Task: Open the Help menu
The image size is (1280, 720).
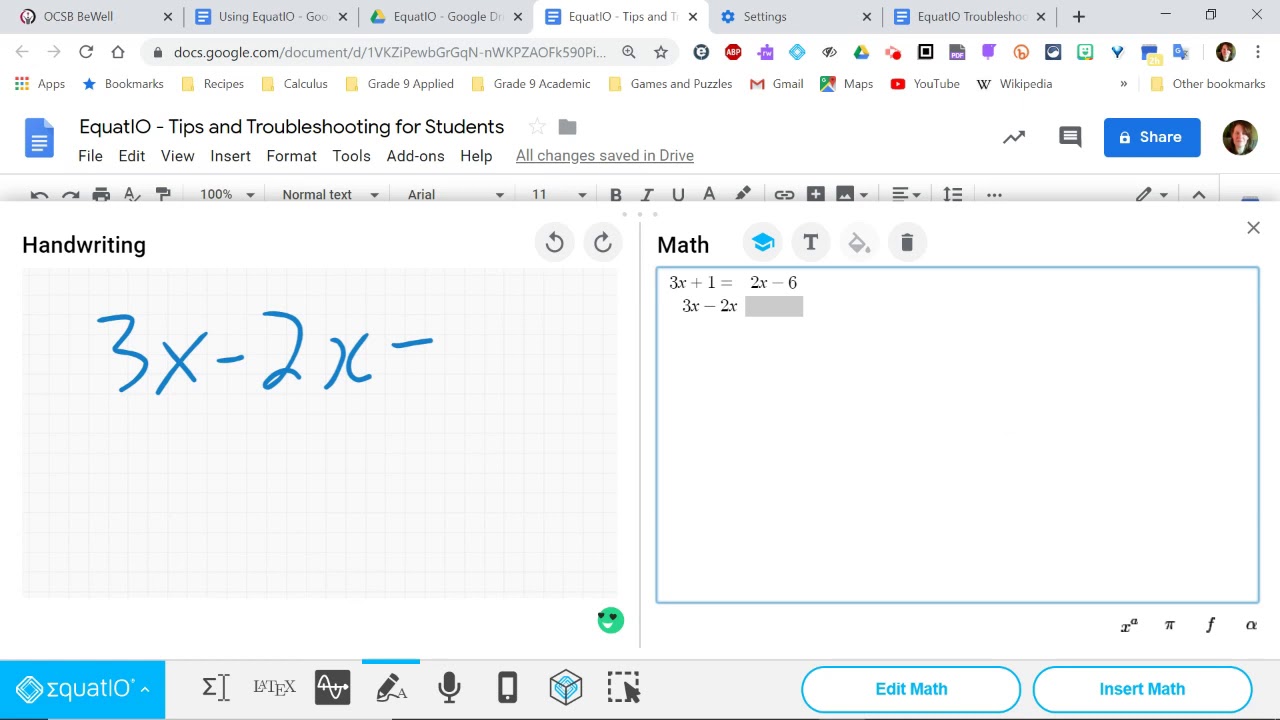Action: click(476, 156)
